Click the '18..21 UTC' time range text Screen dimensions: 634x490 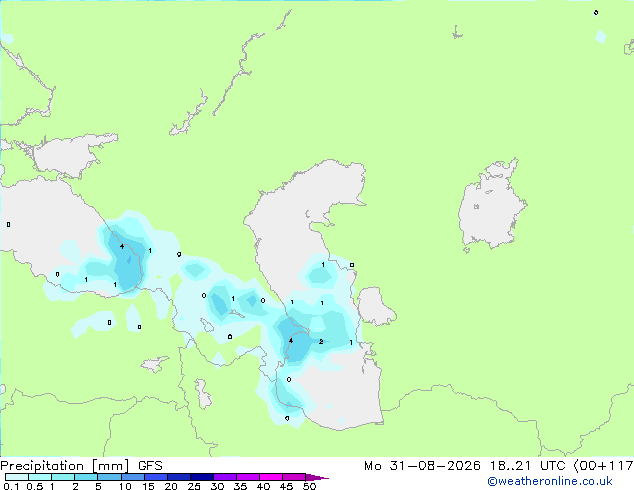tap(530, 466)
